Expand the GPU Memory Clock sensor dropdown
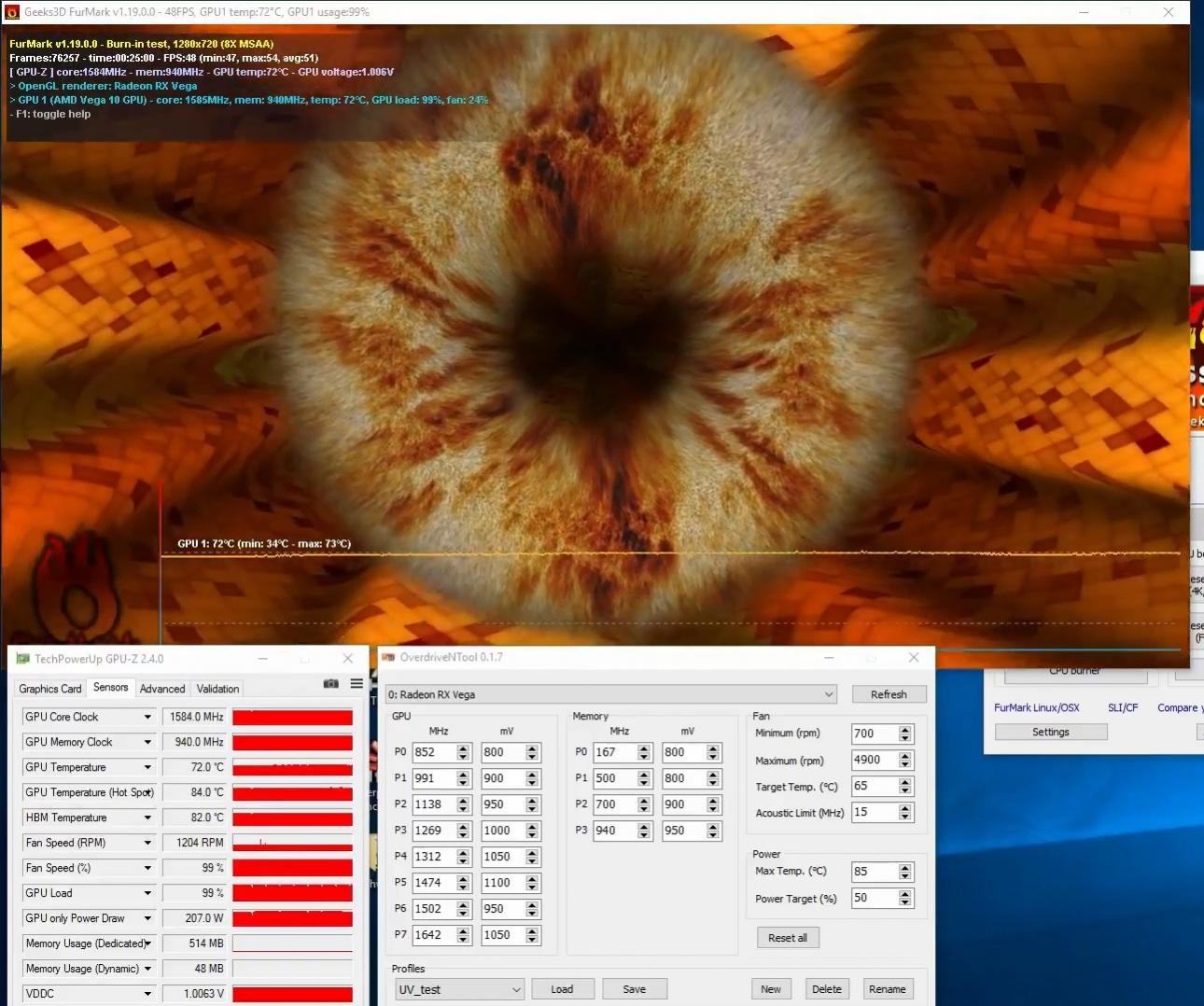This screenshot has width=1204, height=1006. (x=147, y=742)
